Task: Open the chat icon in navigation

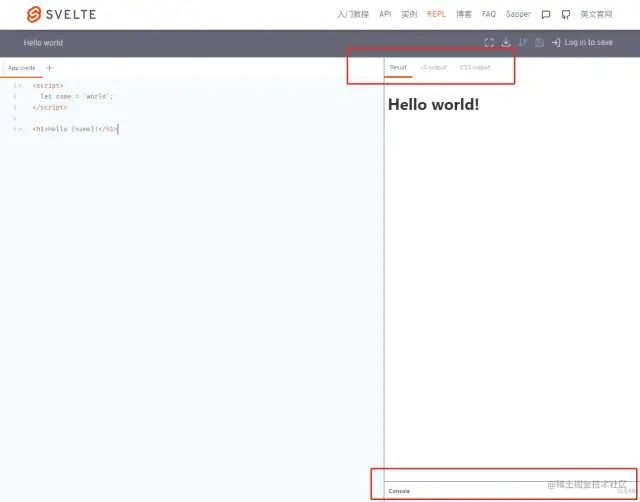Action: (546, 15)
